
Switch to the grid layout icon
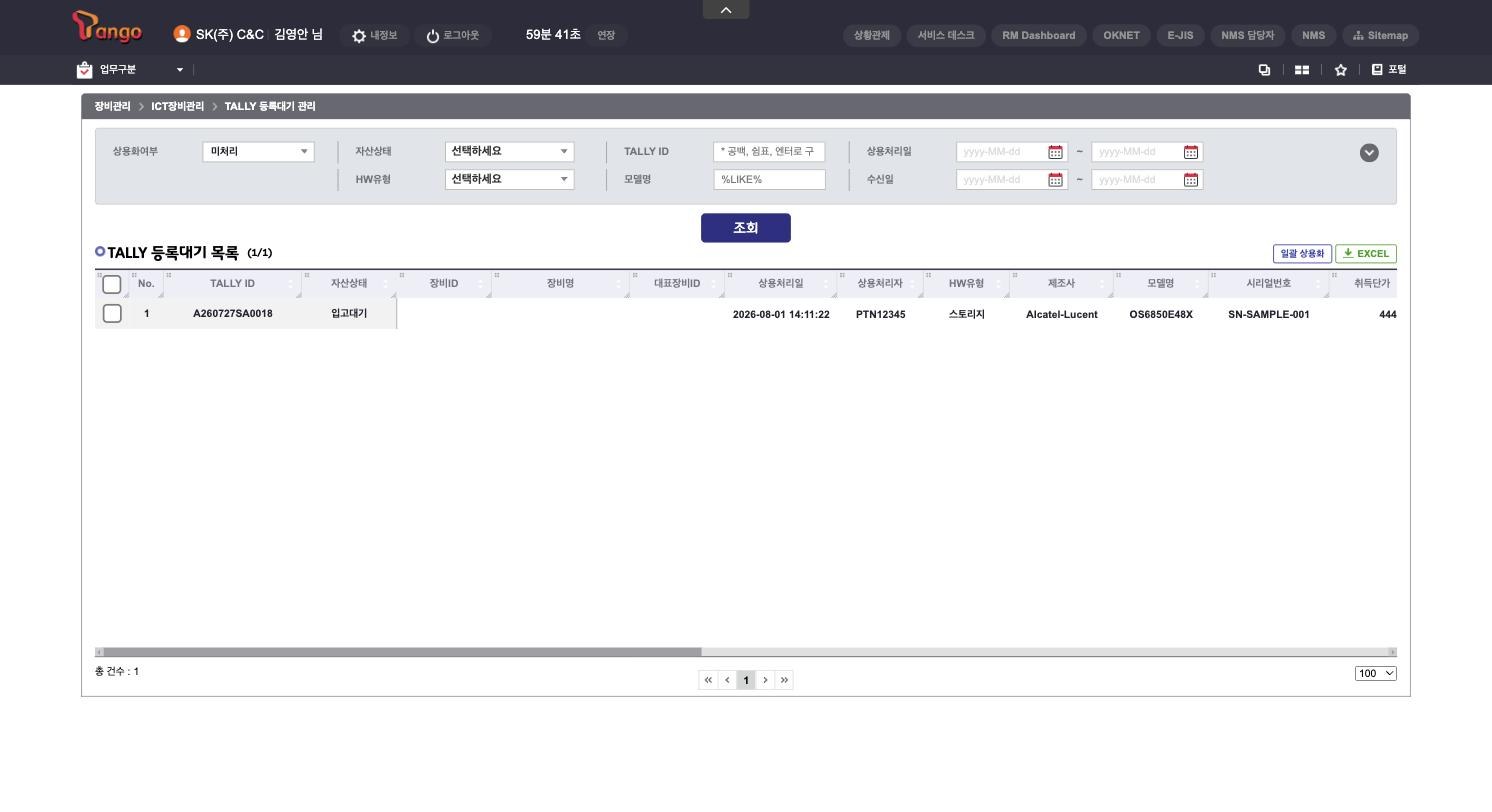pyautogui.click(x=1302, y=70)
